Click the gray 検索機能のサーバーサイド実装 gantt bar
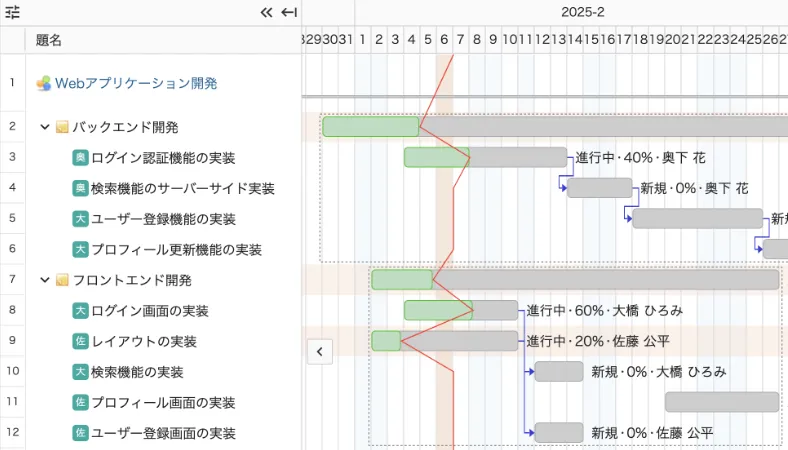This screenshot has width=788, height=450. pos(600,188)
